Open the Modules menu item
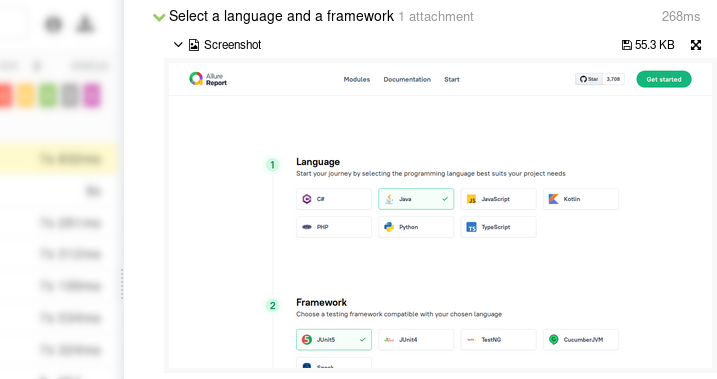 tap(357, 80)
